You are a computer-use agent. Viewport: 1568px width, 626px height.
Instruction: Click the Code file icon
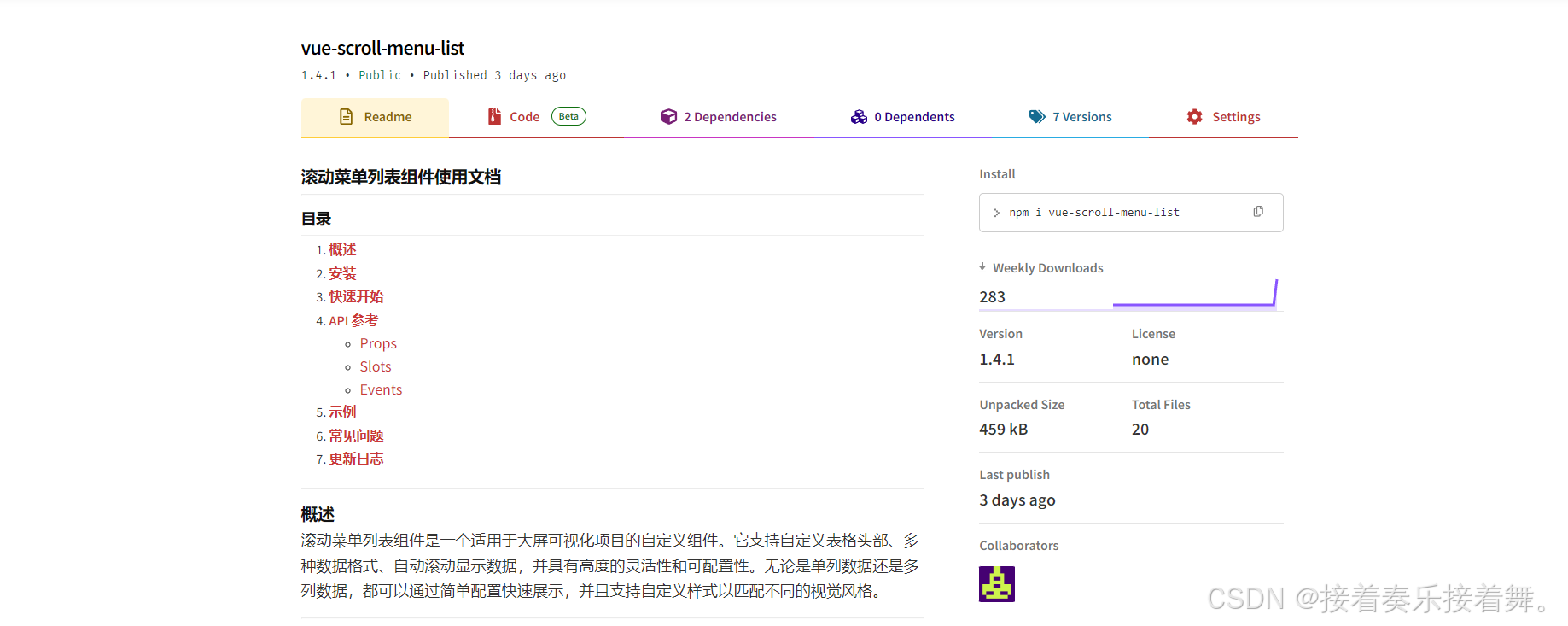(494, 117)
